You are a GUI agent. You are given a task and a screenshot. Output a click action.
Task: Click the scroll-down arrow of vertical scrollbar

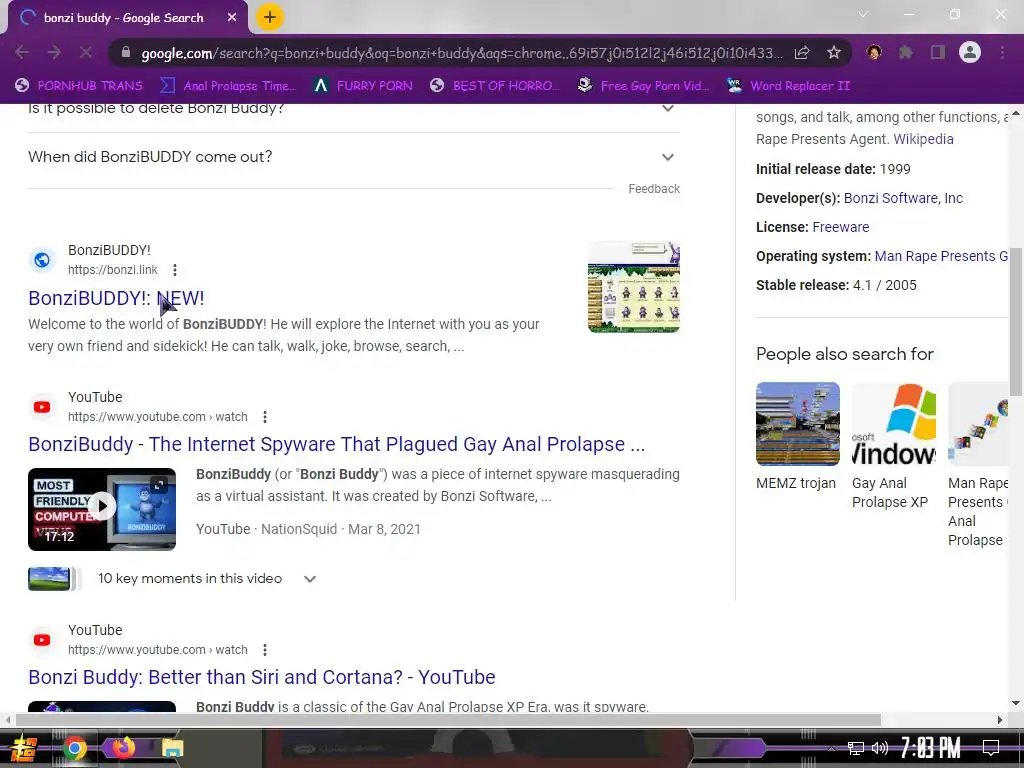click(x=1016, y=703)
